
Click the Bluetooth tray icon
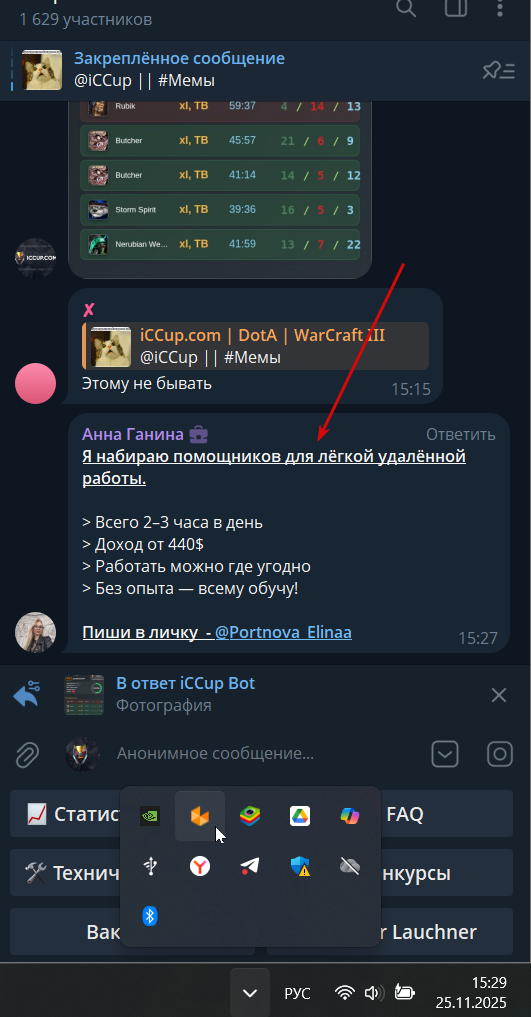click(150, 916)
